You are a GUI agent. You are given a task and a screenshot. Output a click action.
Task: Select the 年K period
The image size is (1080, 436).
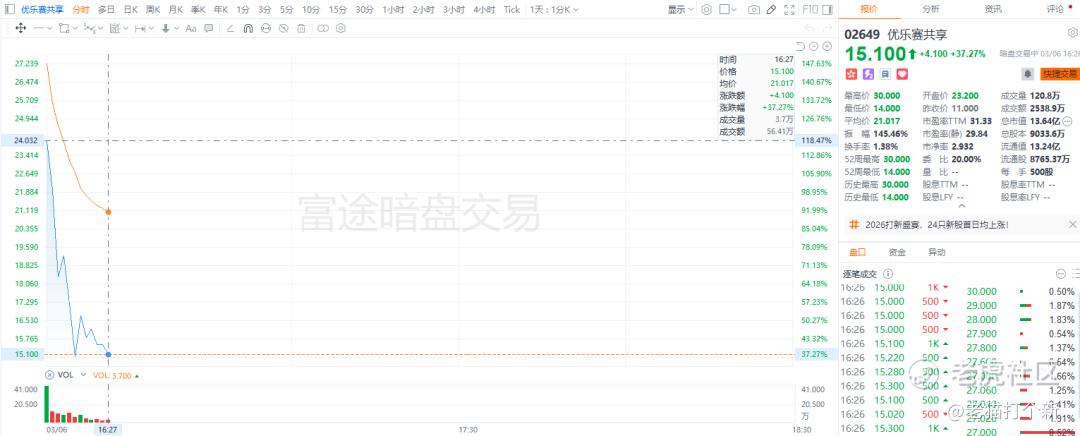tap(220, 10)
